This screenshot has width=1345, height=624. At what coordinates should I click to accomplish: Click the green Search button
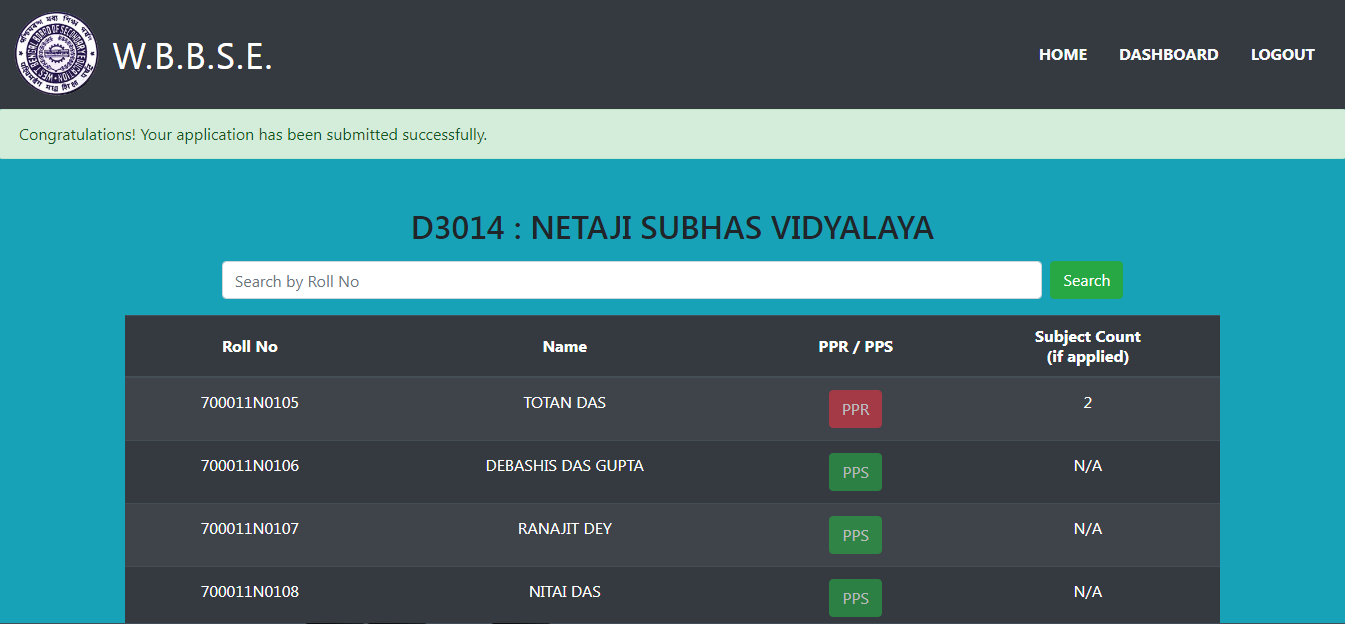[1086, 281]
